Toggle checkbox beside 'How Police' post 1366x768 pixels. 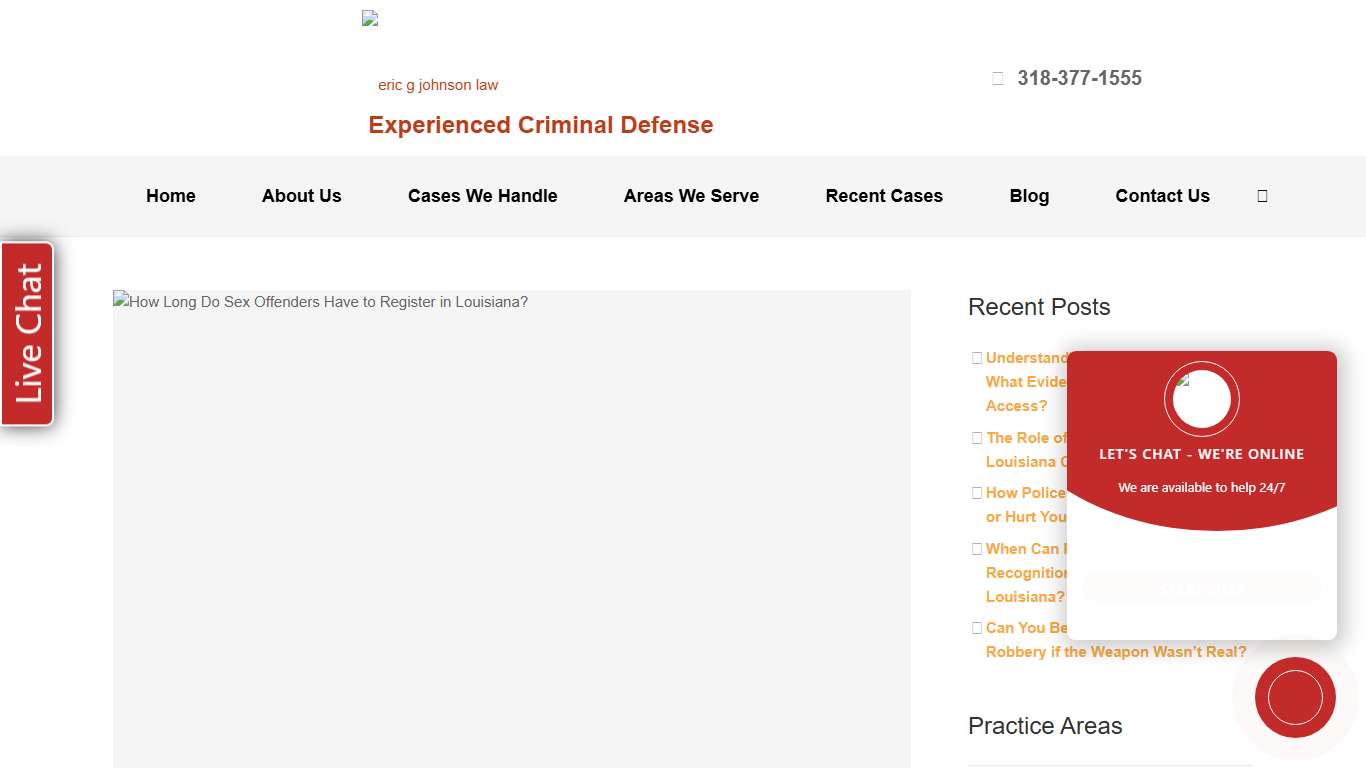(x=977, y=492)
